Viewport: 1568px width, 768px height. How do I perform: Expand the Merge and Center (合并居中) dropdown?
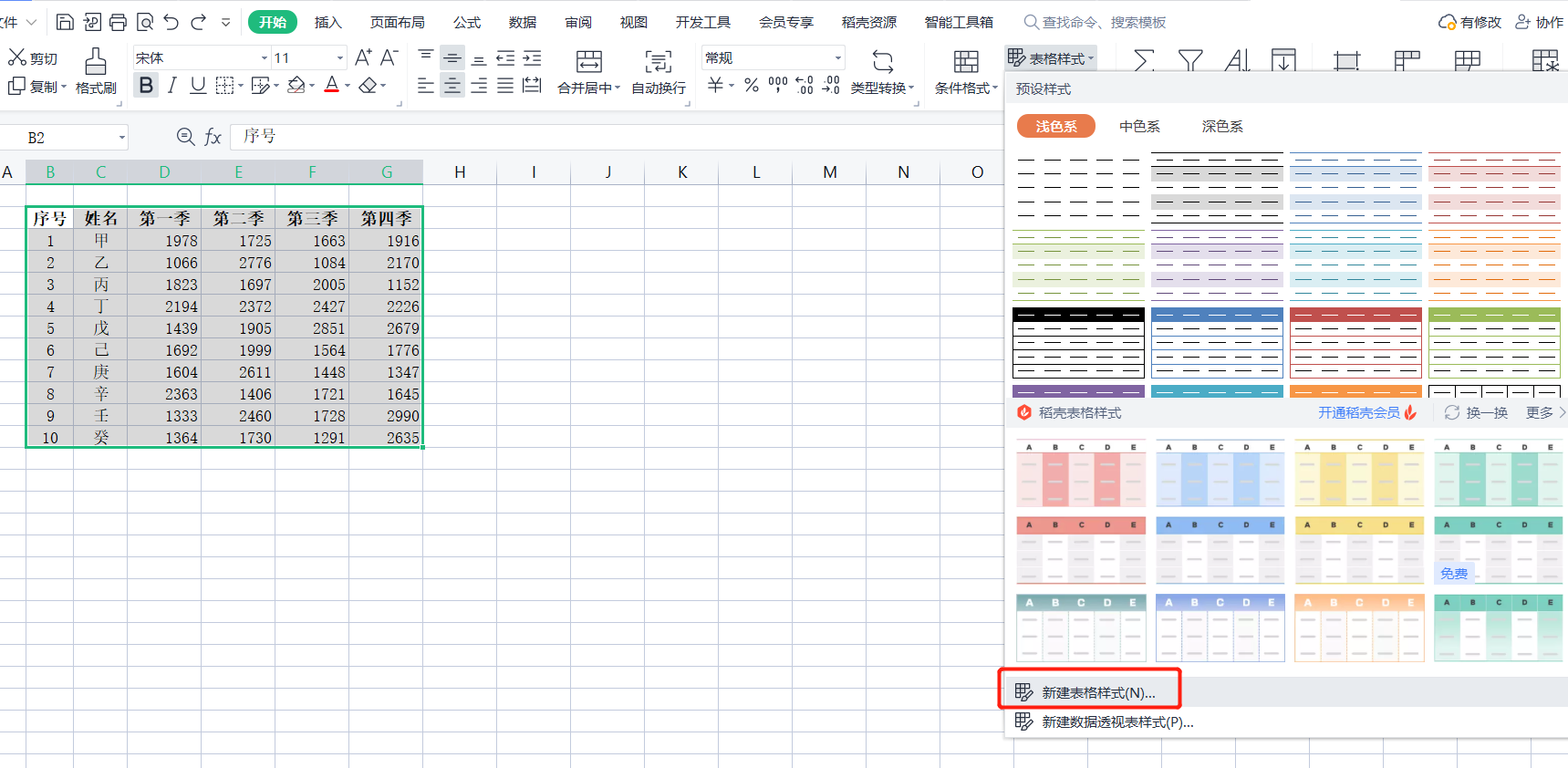pos(618,88)
